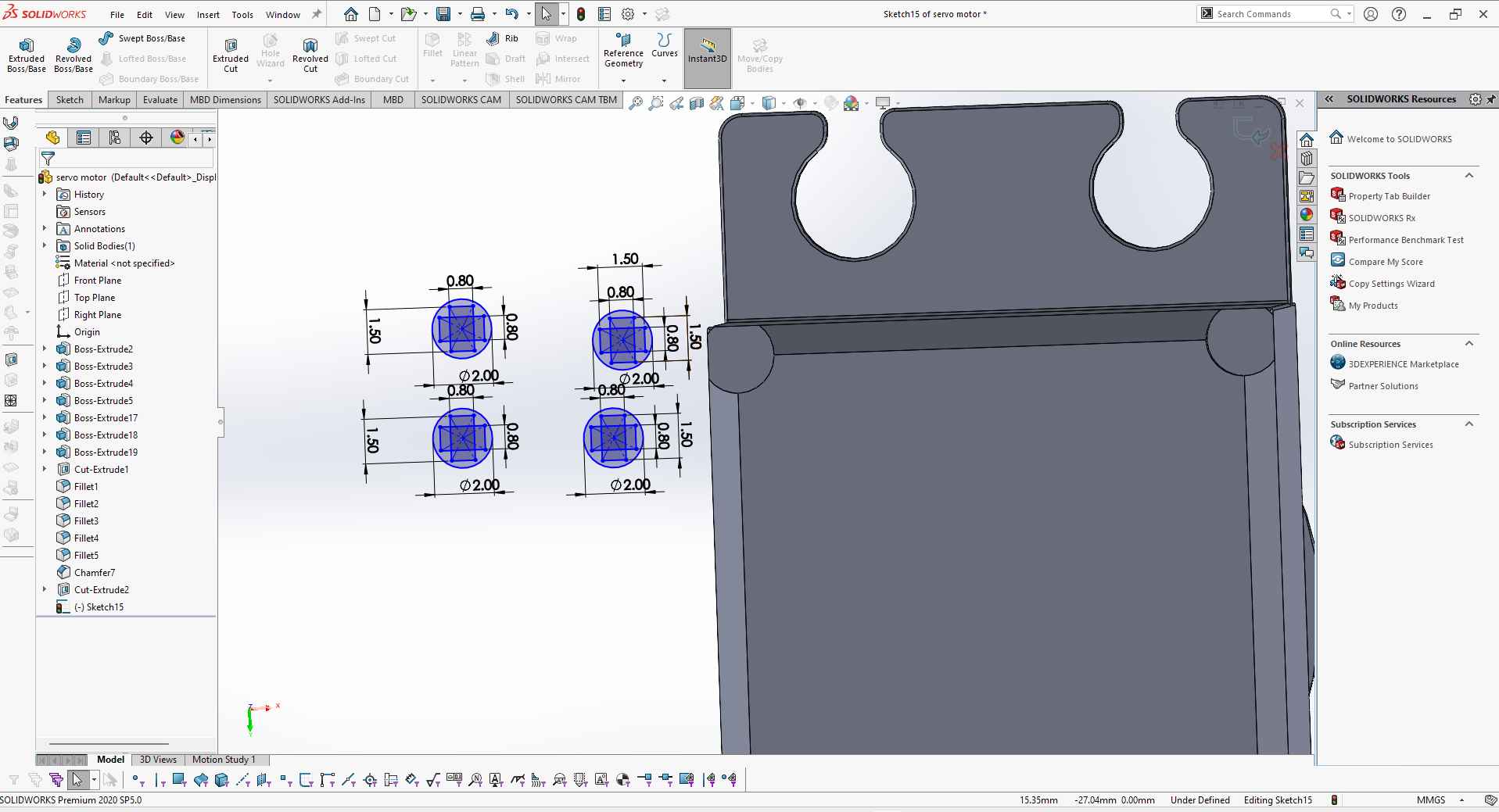This screenshot has height=812, width=1499.
Task: Switch to the SOLIDWORKS CAM tab
Action: tap(461, 100)
